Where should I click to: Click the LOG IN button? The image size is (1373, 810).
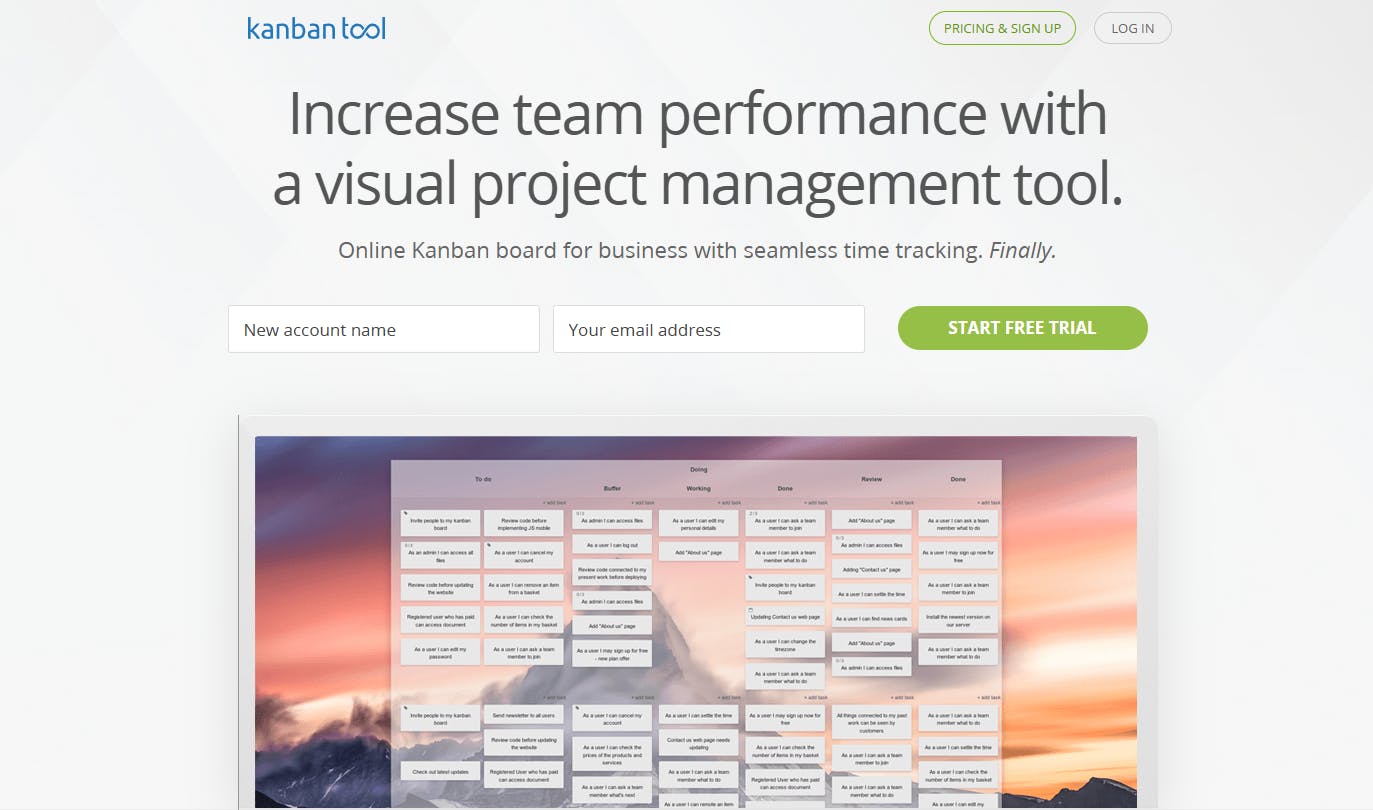[1132, 28]
